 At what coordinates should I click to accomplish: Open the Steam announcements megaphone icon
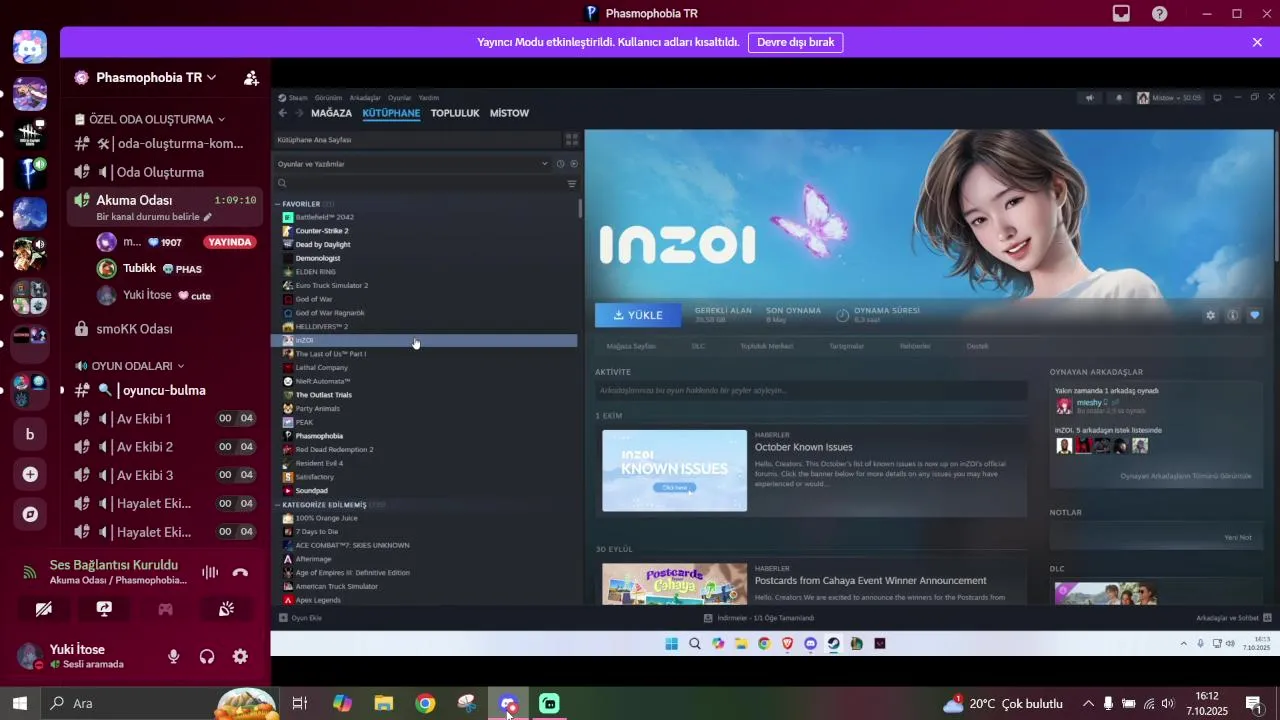pos(1090,98)
